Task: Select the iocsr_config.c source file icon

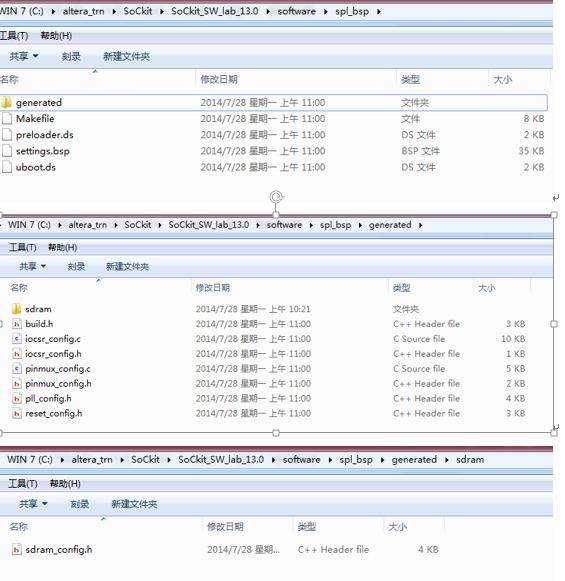Action: (17, 339)
